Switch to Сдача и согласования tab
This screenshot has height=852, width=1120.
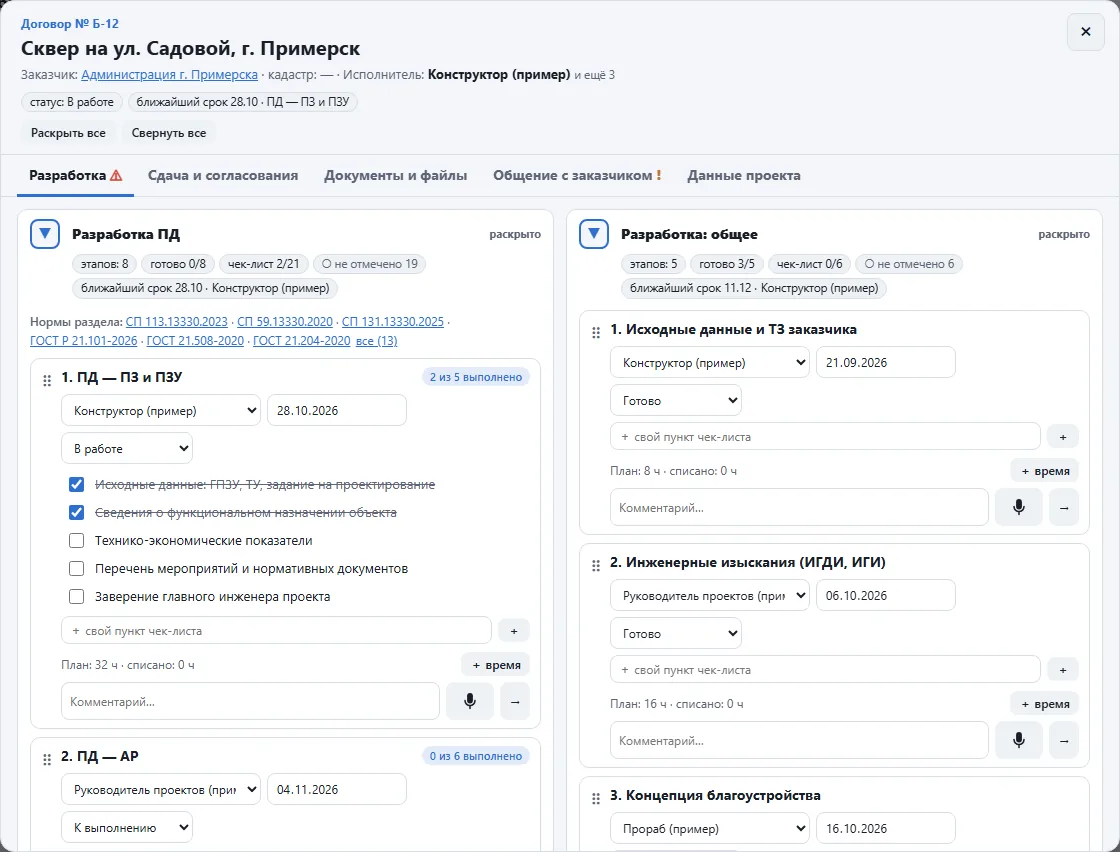pos(223,175)
